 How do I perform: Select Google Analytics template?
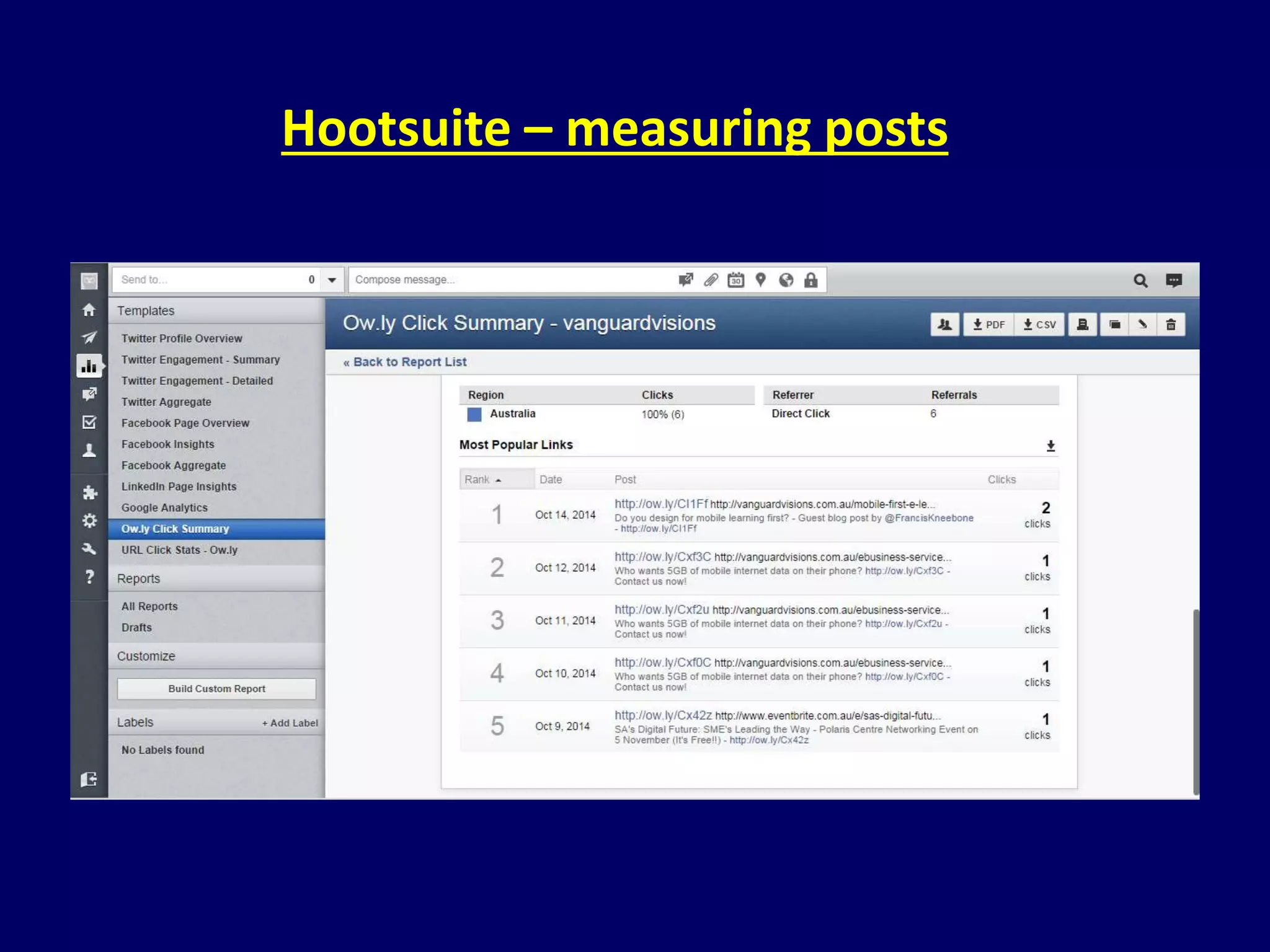pyautogui.click(x=164, y=508)
